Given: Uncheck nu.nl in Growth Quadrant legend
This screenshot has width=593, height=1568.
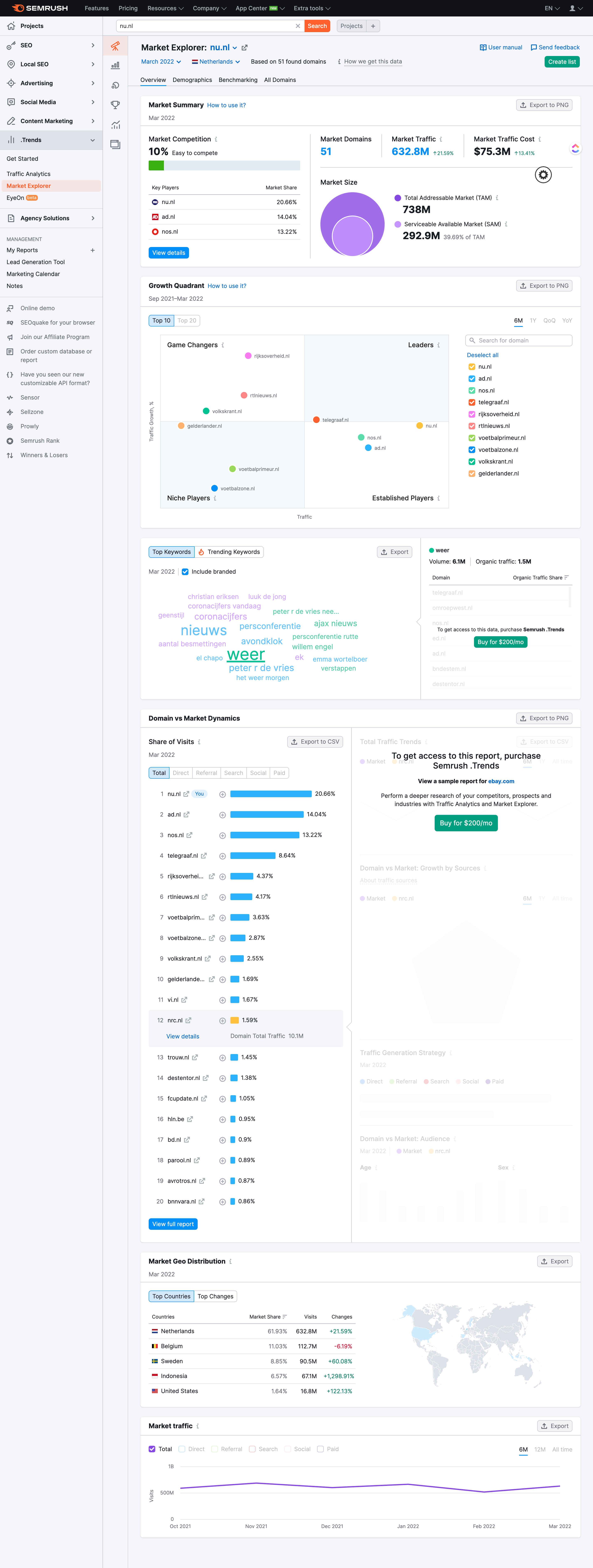Looking at the screenshot, I should pos(472,367).
